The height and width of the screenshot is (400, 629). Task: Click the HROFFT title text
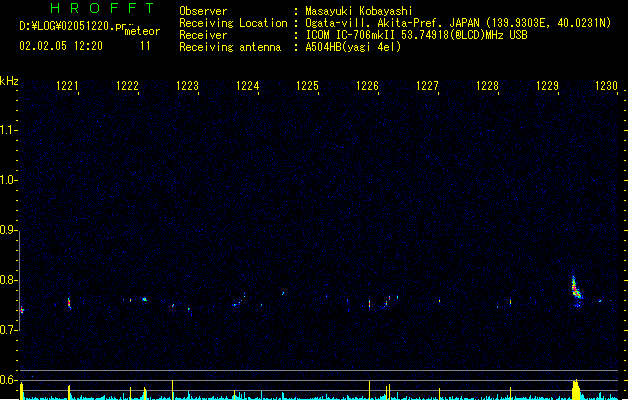102,8
